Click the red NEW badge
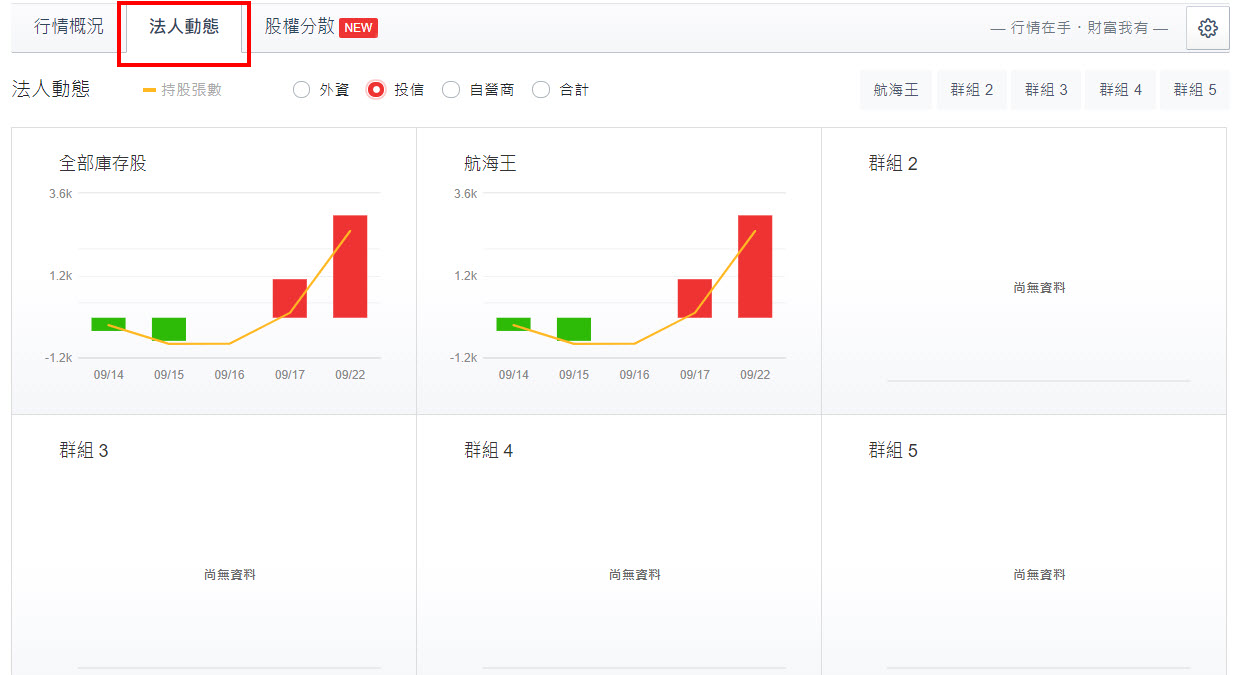The image size is (1237, 675). (358, 28)
